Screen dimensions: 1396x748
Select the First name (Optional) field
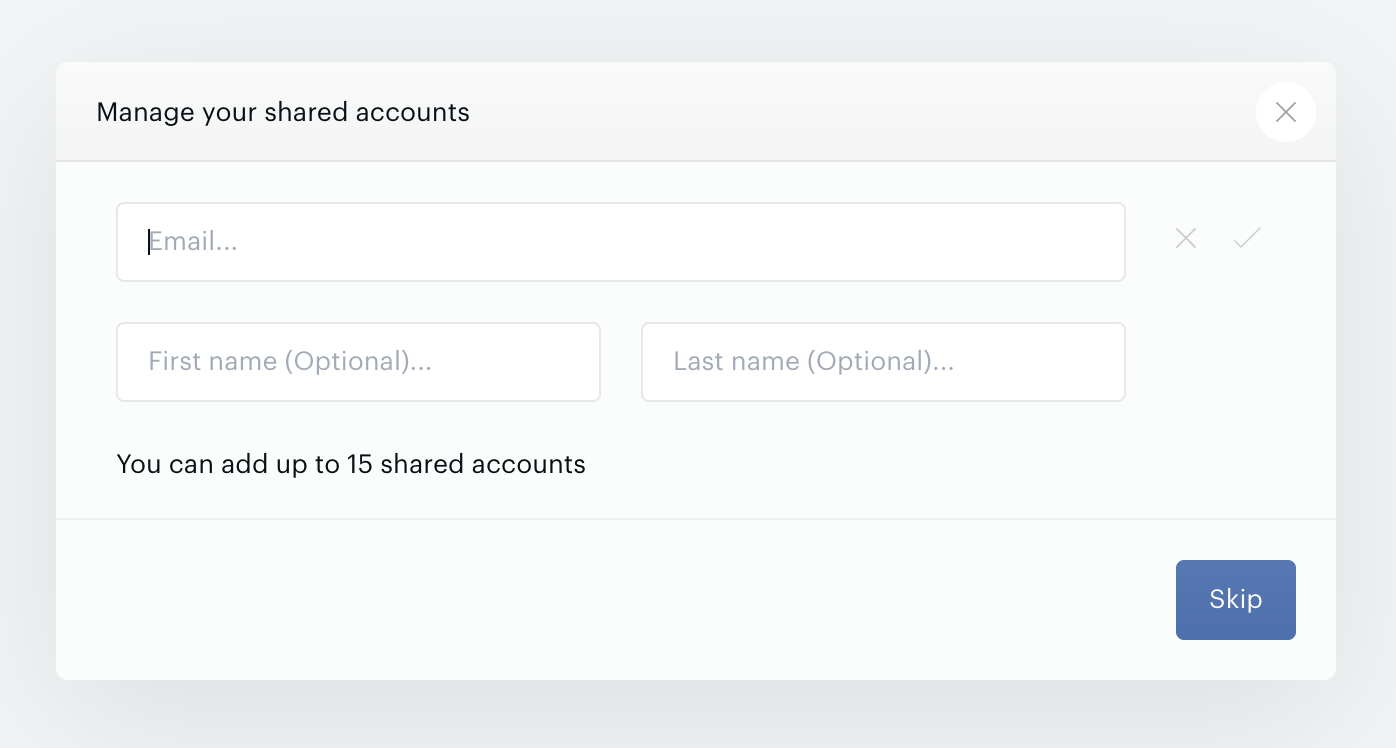point(358,362)
